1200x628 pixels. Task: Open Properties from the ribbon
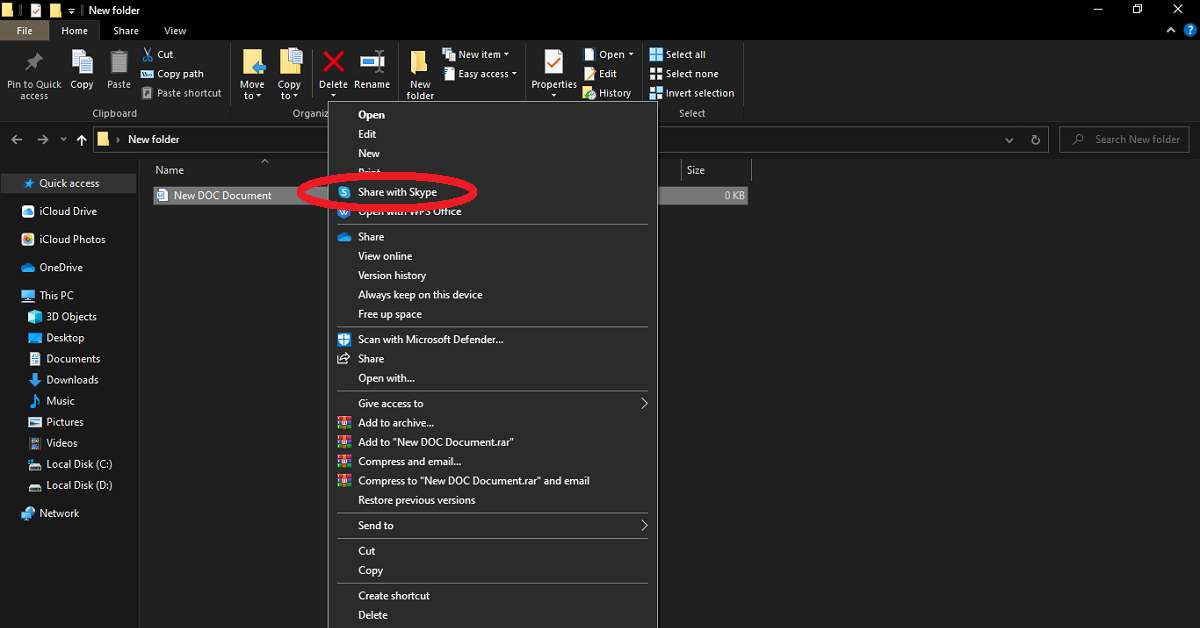tap(553, 64)
